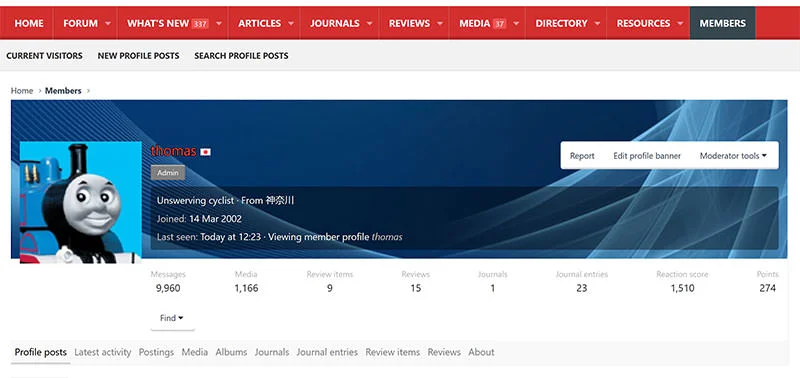This screenshot has height=378, width=800.
Task: Click the thomas username heading
Action: click(173, 151)
